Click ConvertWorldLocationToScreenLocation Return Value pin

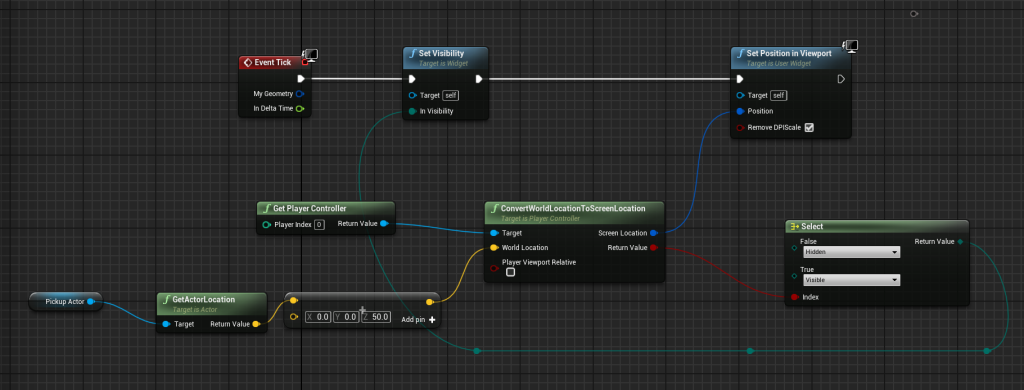click(654, 248)
